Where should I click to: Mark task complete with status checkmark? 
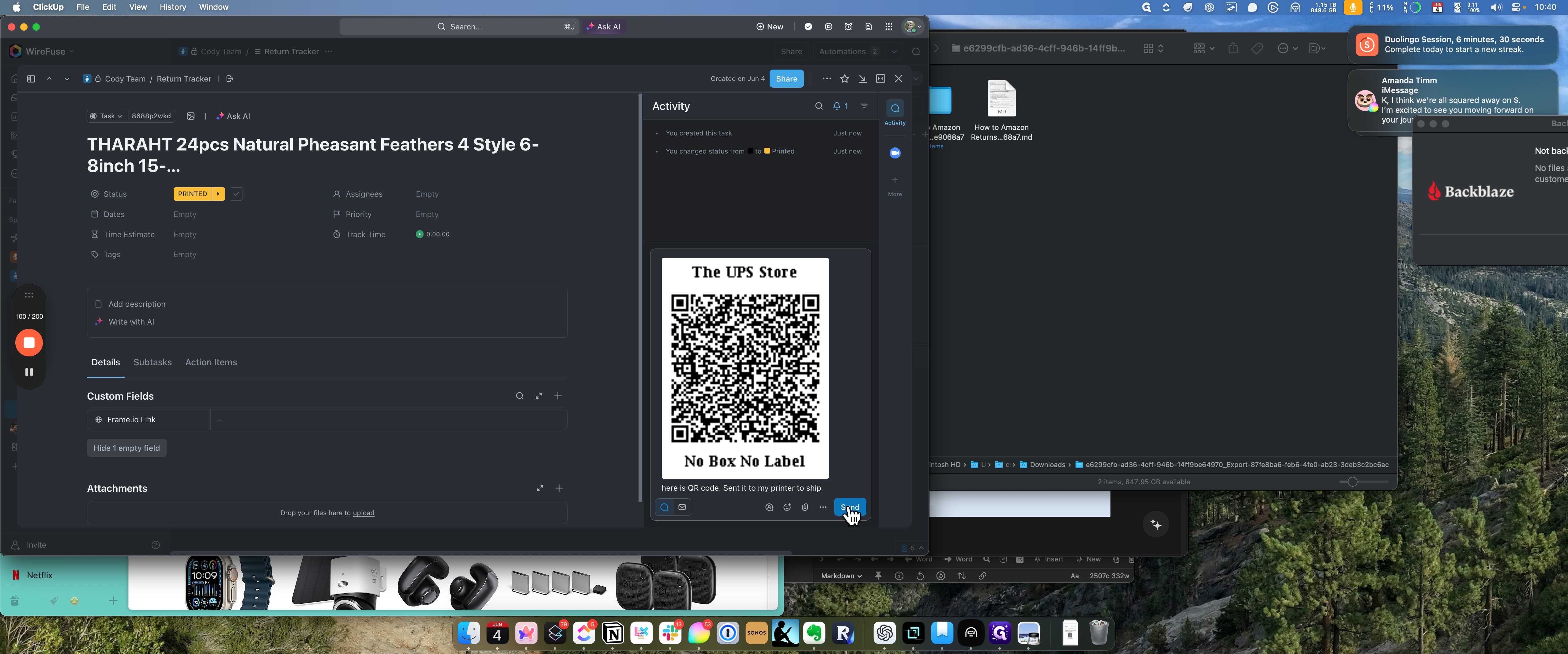click(236, 194)
